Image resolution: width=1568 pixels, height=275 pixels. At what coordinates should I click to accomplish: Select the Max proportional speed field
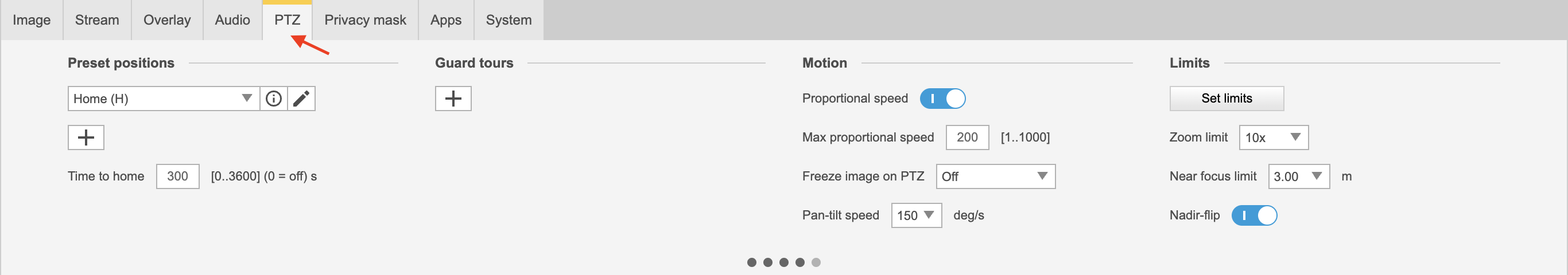tap(967, 137)
